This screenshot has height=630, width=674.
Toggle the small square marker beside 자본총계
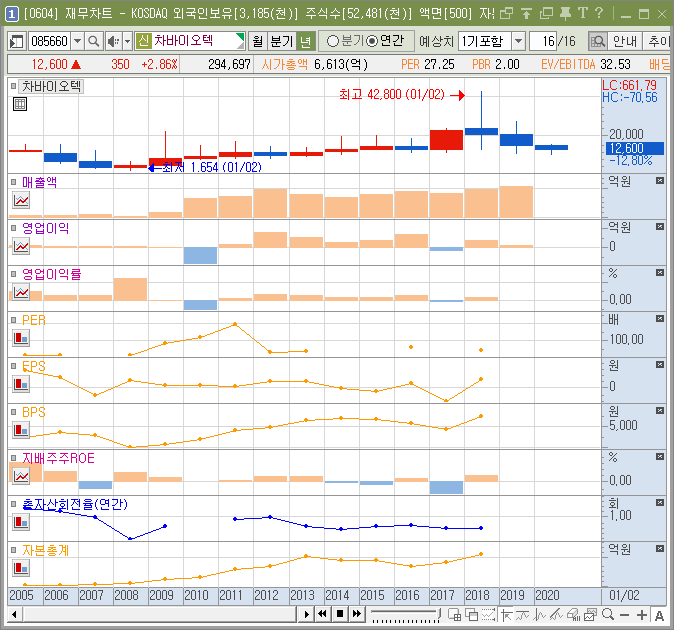click(x=13, y=550)
